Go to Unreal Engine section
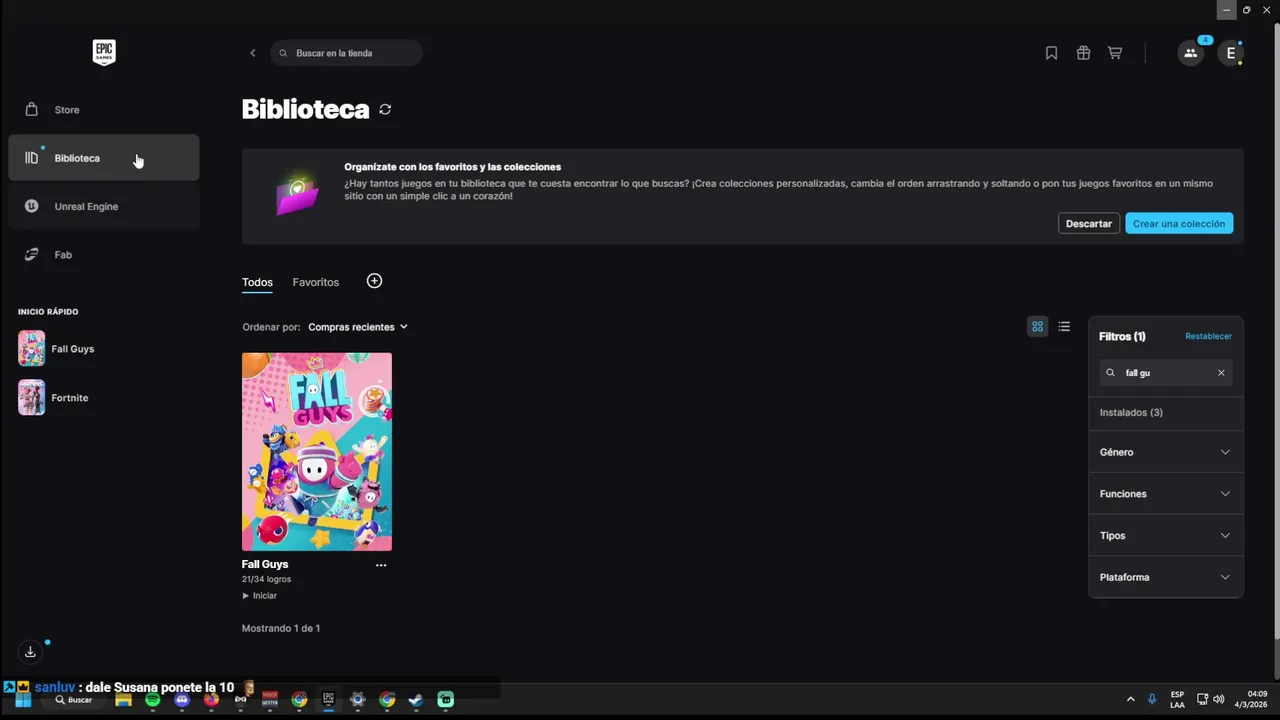The height and width of the screenshot is (720, 1280). pos(104,206)
